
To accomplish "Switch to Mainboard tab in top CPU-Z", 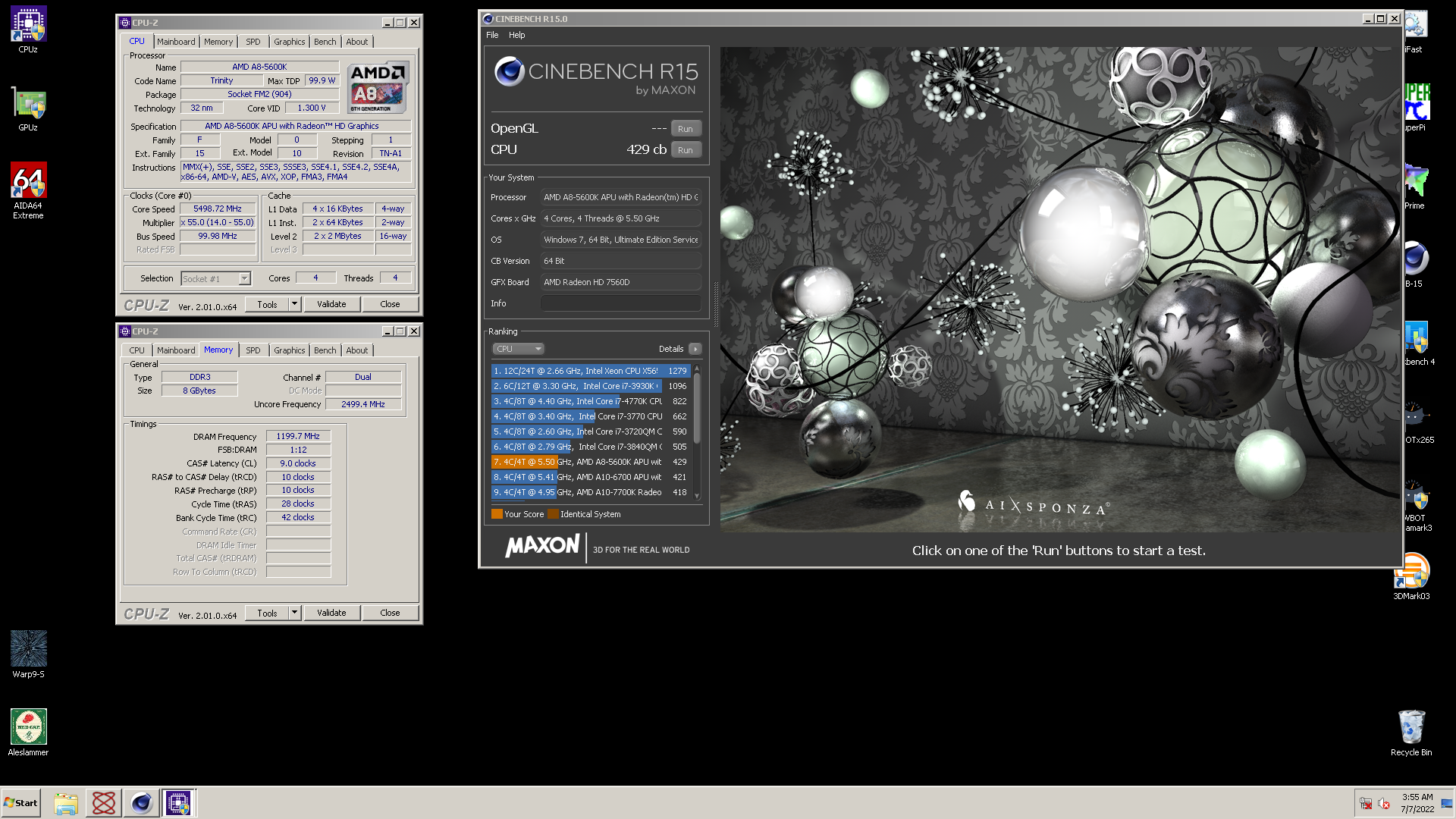I will [176, 42].
